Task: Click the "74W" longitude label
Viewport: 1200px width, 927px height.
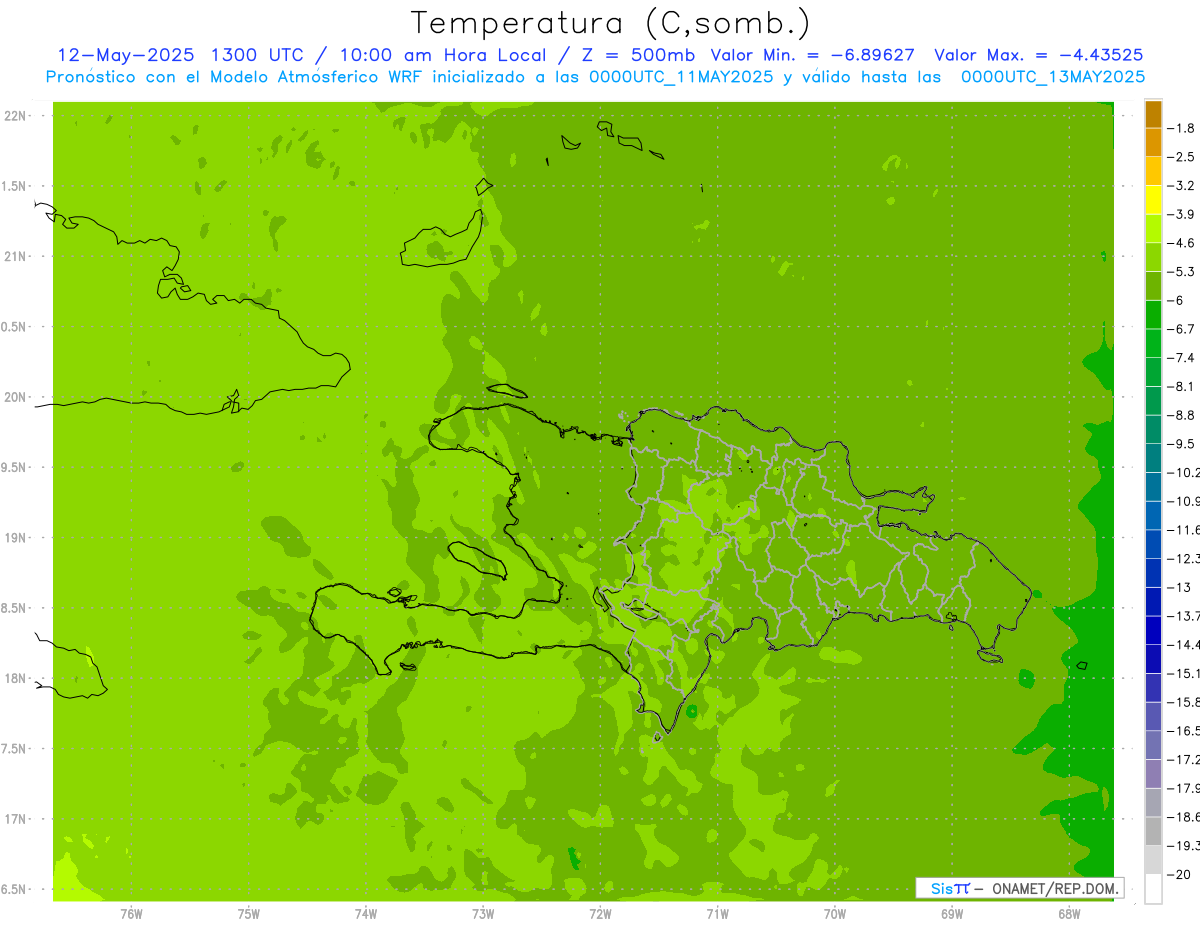Action: [365, 914]
